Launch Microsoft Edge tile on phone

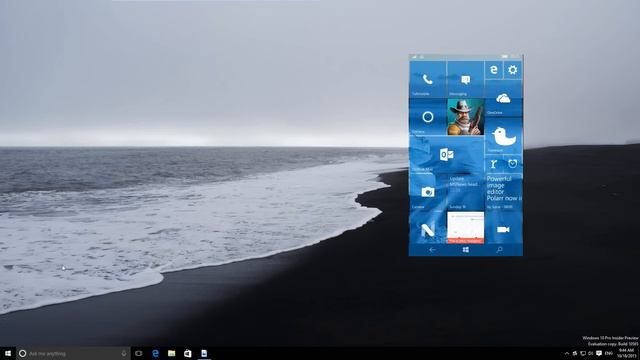click(x=493, y=70)
